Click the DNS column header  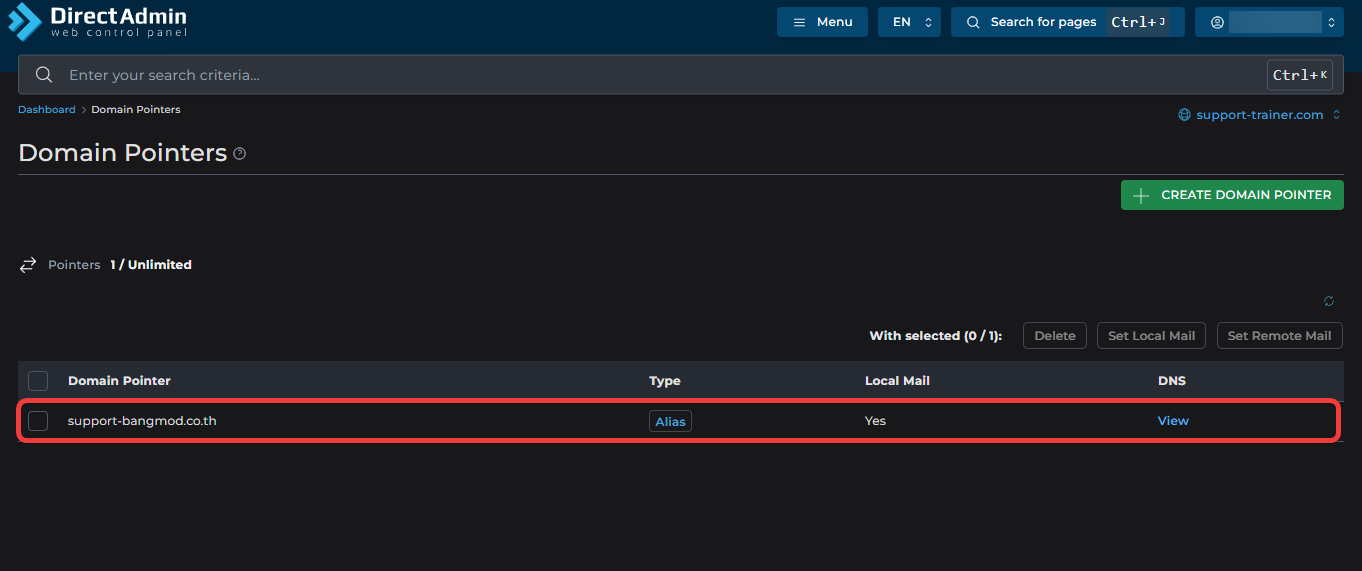(1172, 381)
